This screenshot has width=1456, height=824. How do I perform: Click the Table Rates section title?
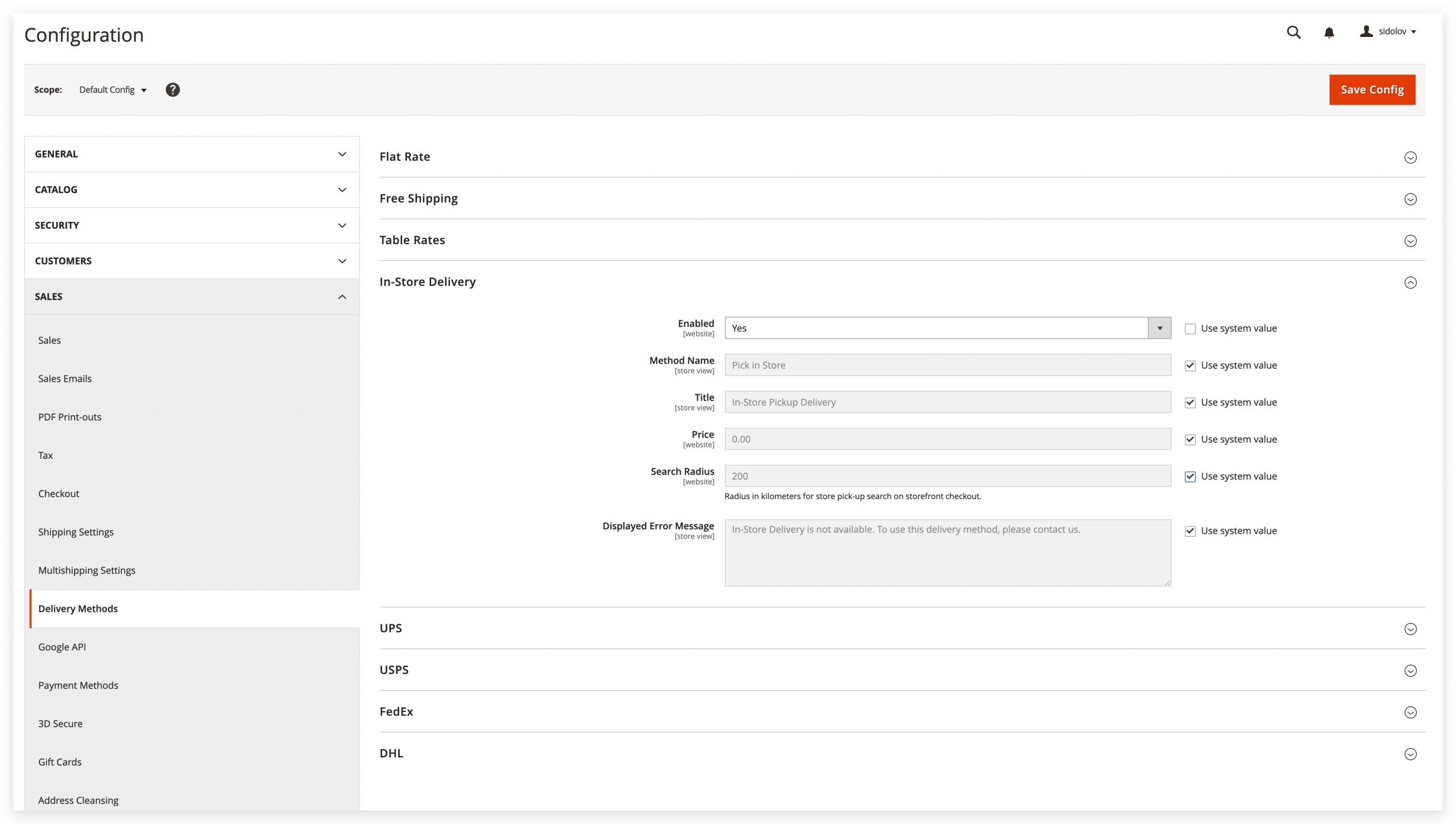click(412, 240)
